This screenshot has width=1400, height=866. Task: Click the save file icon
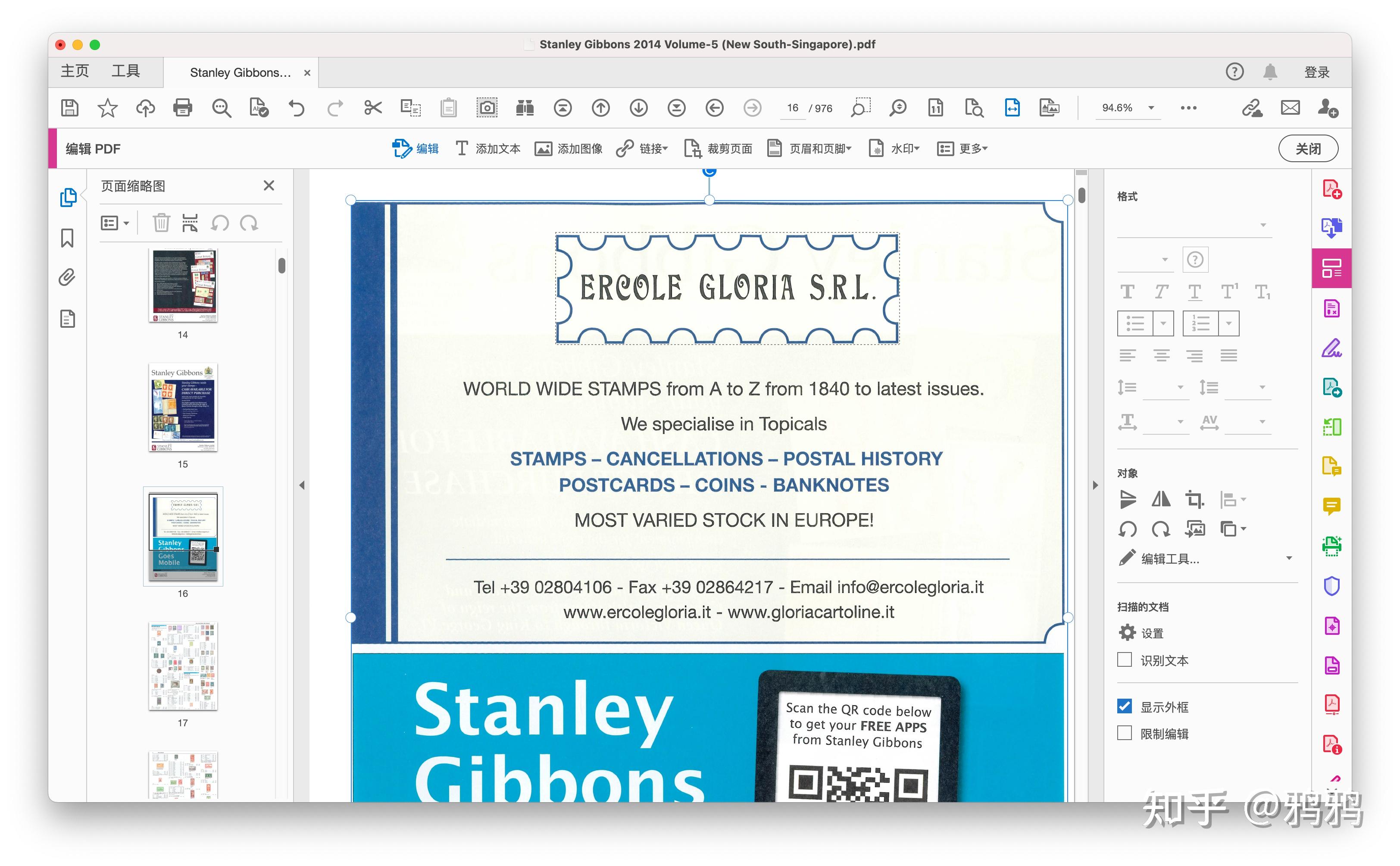[x=69, y=108]
